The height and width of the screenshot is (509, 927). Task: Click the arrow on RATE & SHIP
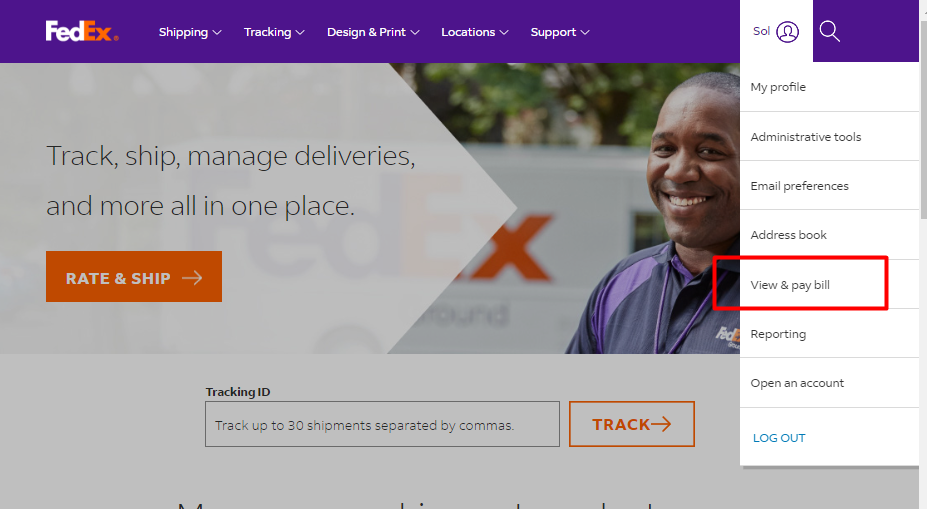coord(192,278)
